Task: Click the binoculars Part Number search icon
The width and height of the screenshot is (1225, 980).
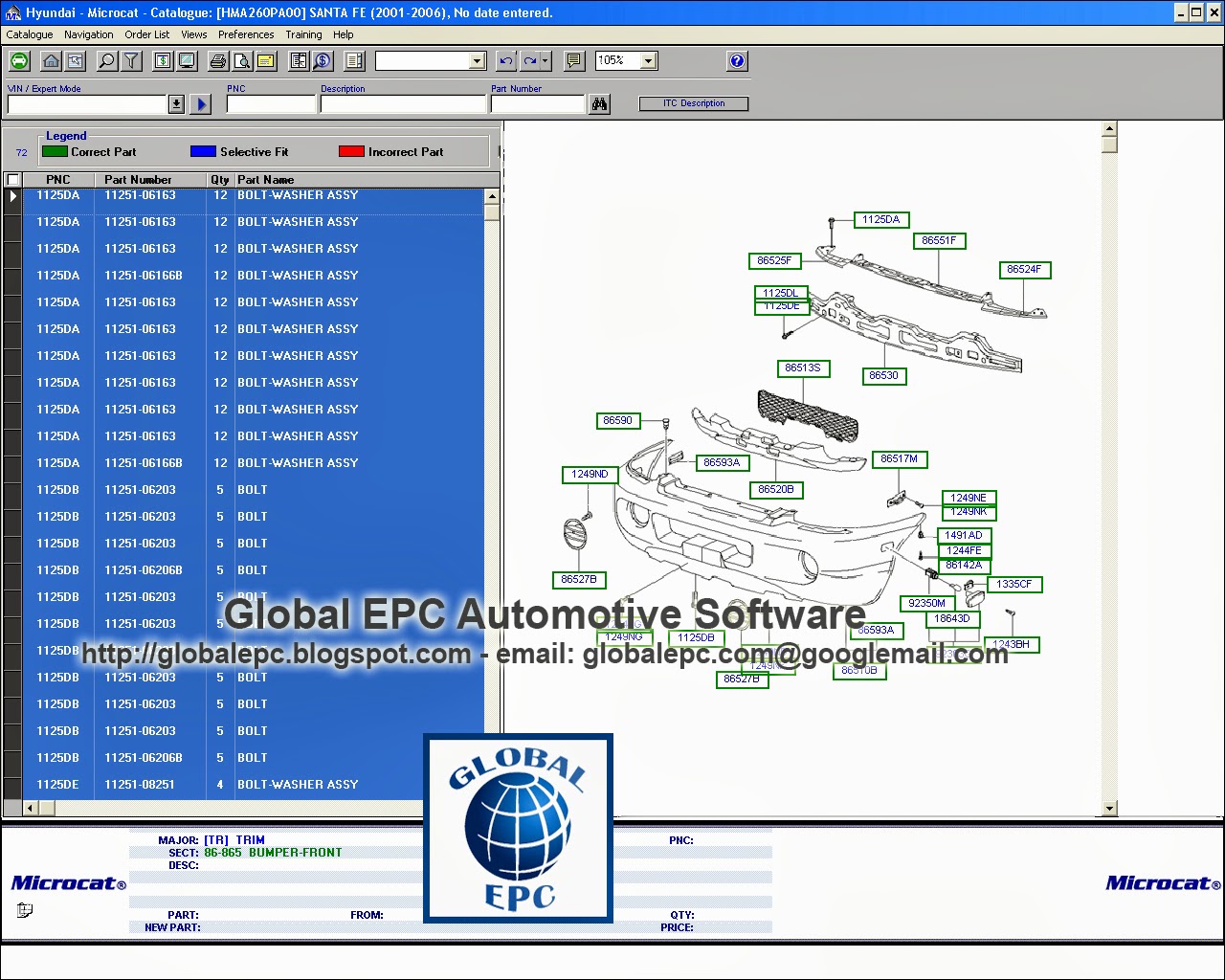Action: click(599, 103)
